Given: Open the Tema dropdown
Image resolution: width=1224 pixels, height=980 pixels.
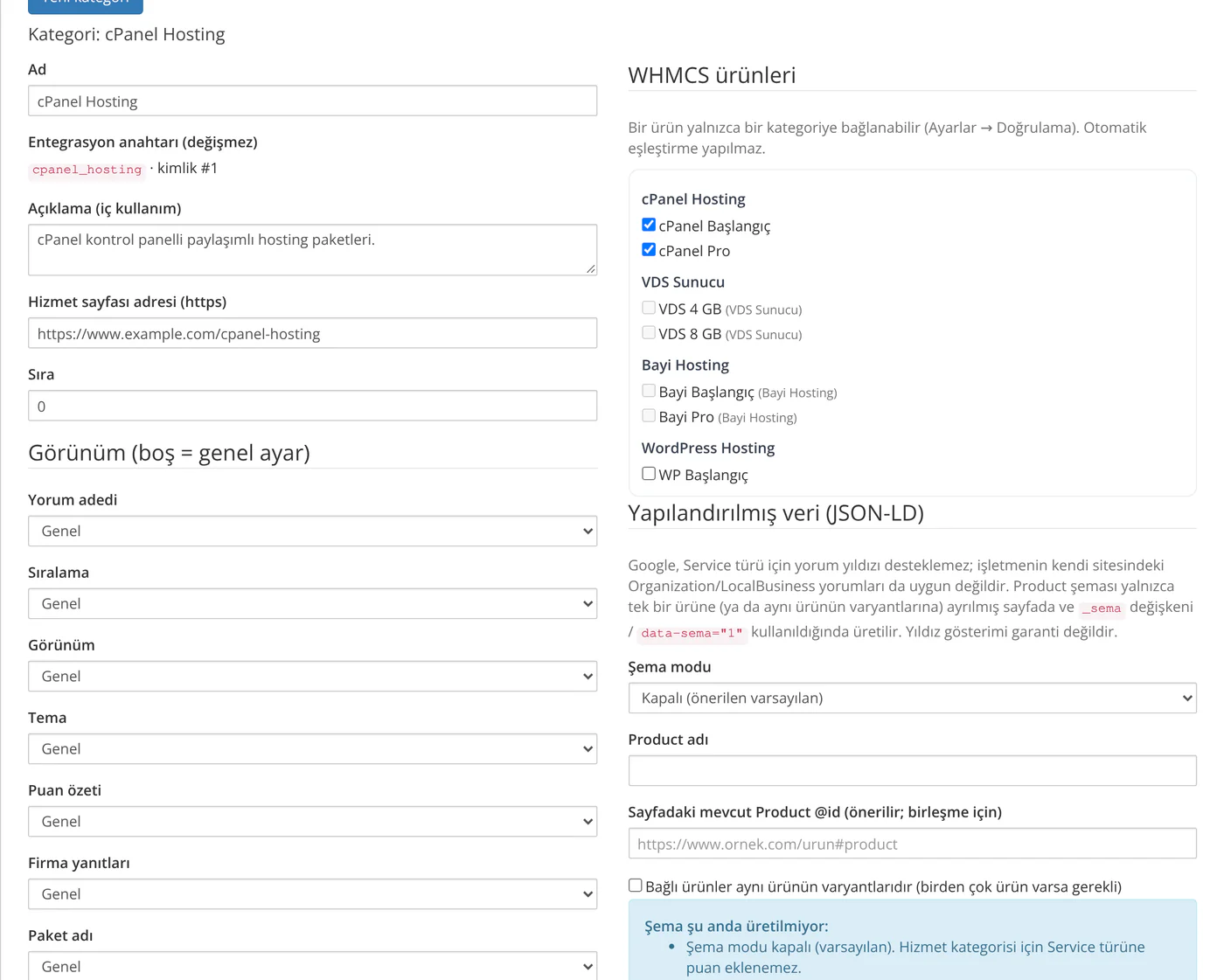Looking at the screenshot, I should [x=313, y=748].
